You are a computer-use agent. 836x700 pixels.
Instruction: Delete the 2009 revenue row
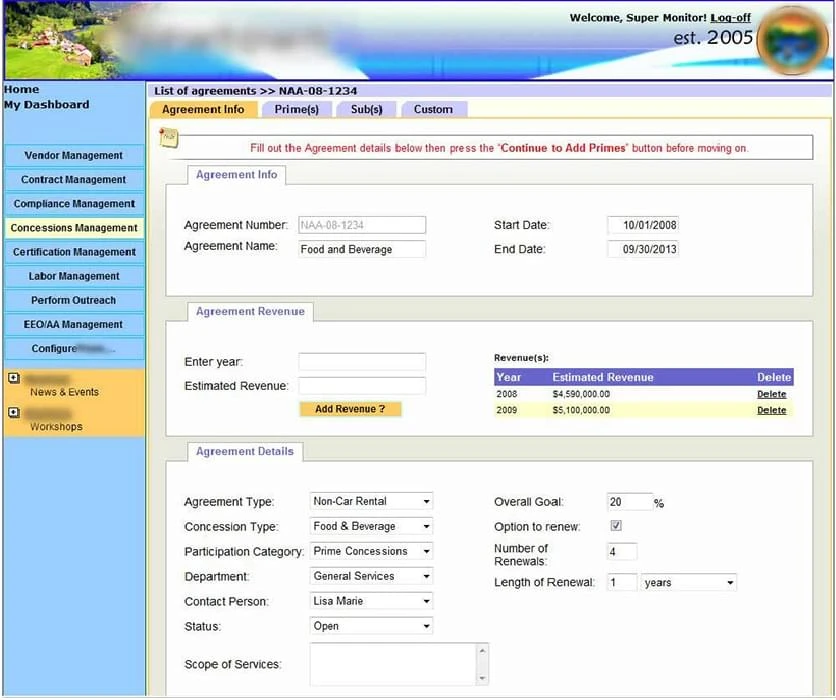[771, 410]
